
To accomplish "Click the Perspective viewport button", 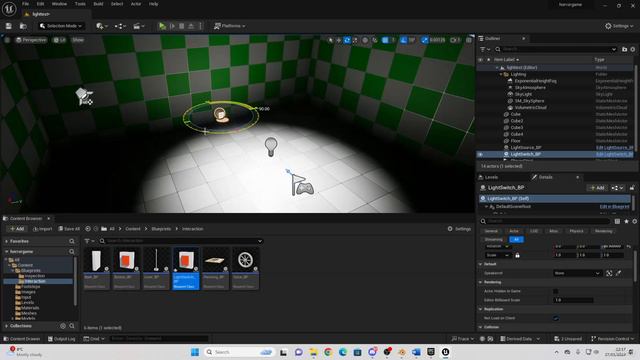I will (x=31, y=40).
